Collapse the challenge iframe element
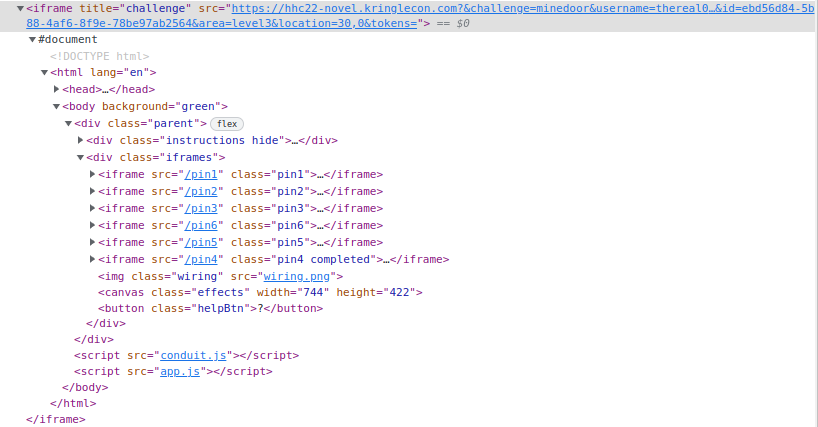Screen dimensions: 818x427 (21, 8)
